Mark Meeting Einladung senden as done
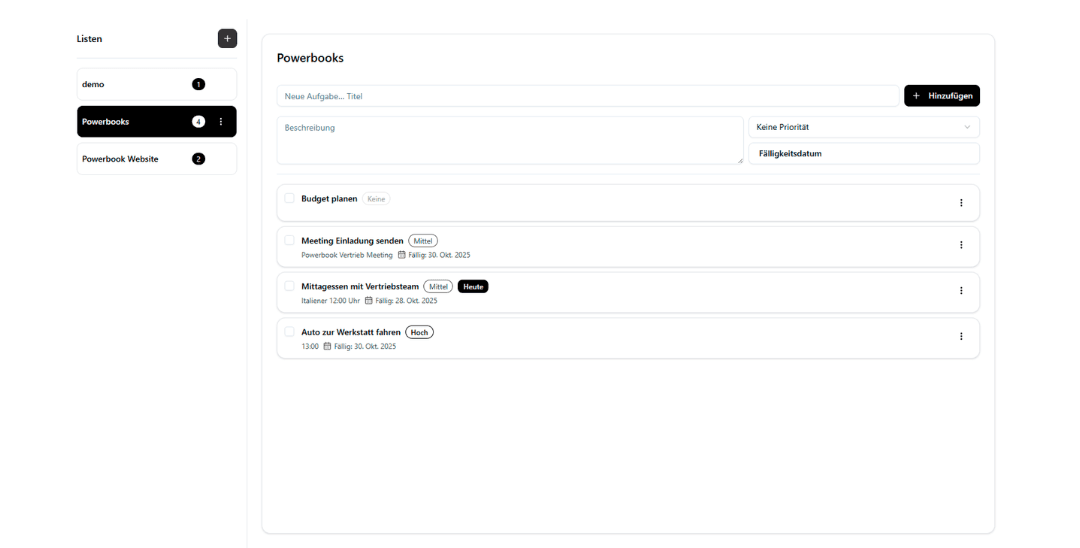This screenshot has width=1080, height=548. coord(289,240)
